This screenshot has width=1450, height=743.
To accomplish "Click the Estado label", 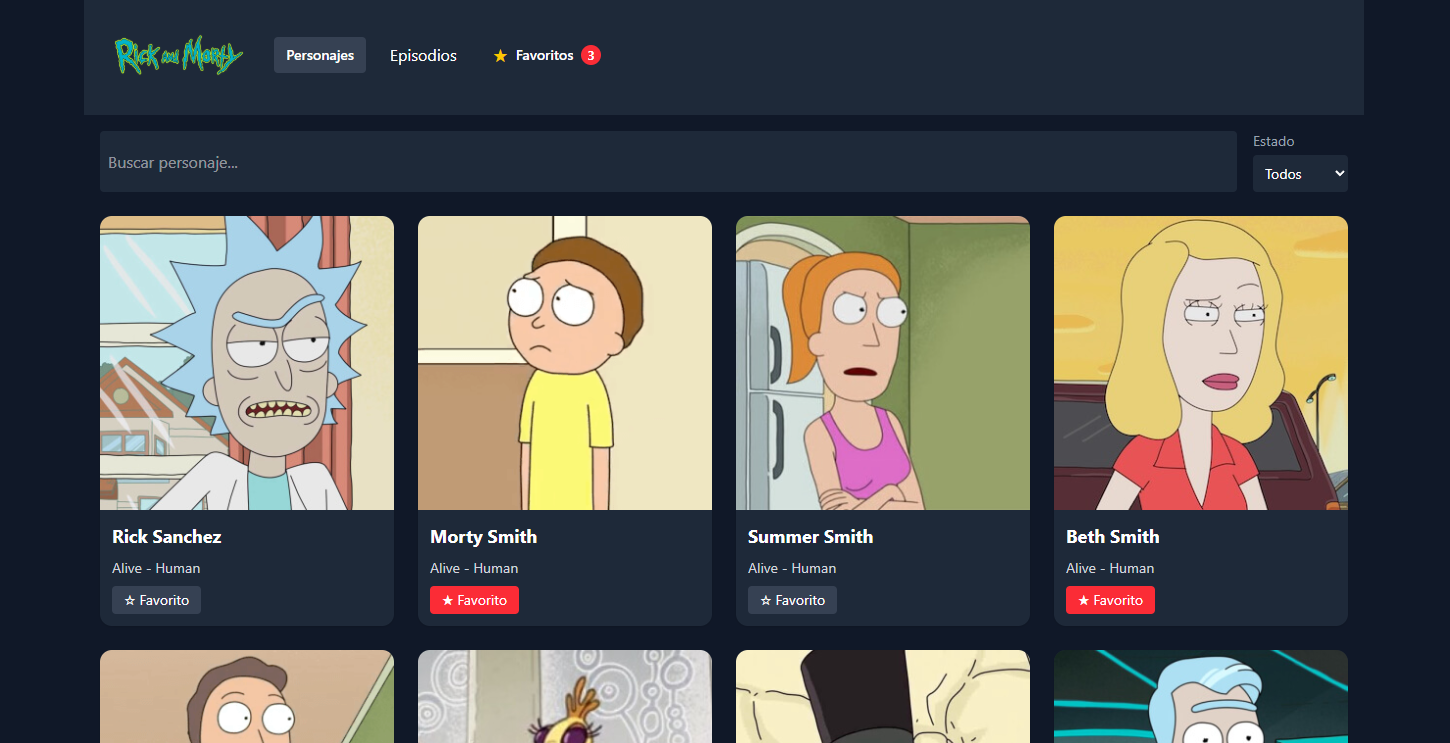I will 1274,142.
